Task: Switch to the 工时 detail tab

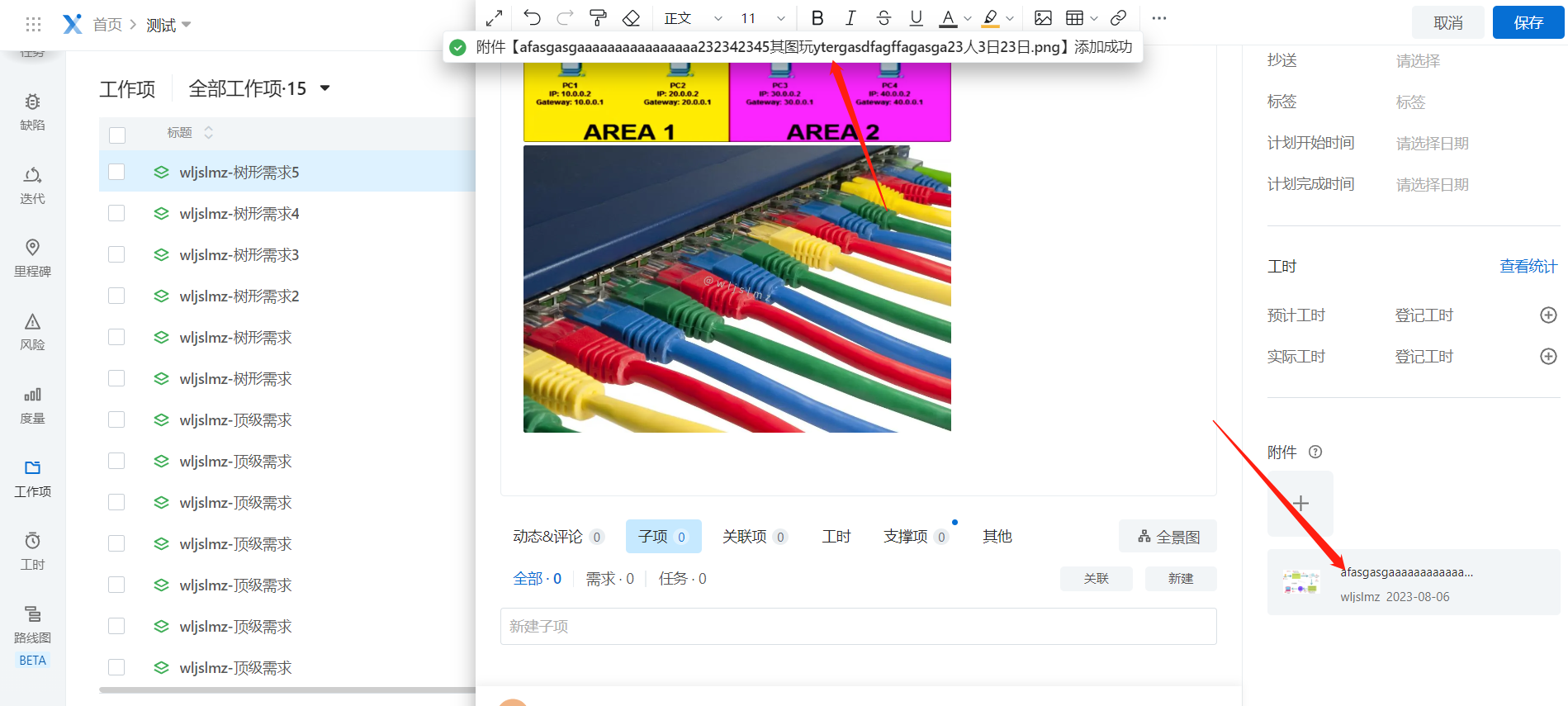Action: (836, 537)
